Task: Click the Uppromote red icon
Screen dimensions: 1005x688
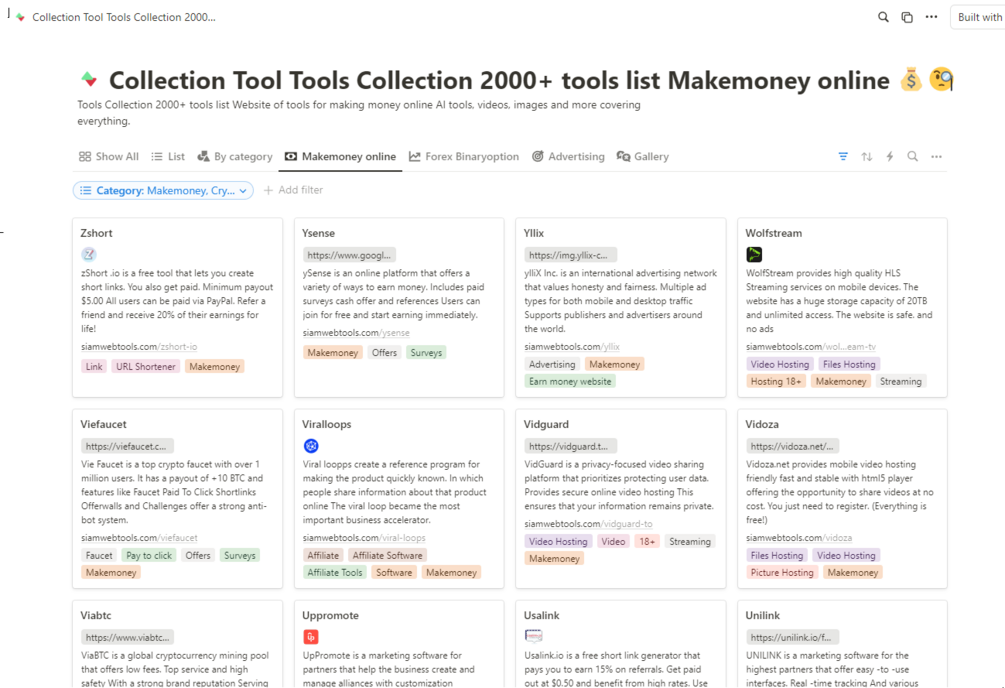Action: (311, 637)
